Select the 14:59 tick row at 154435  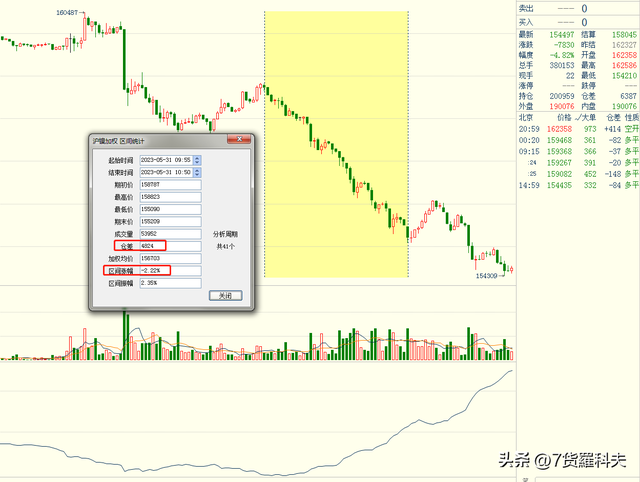[578, 185]
